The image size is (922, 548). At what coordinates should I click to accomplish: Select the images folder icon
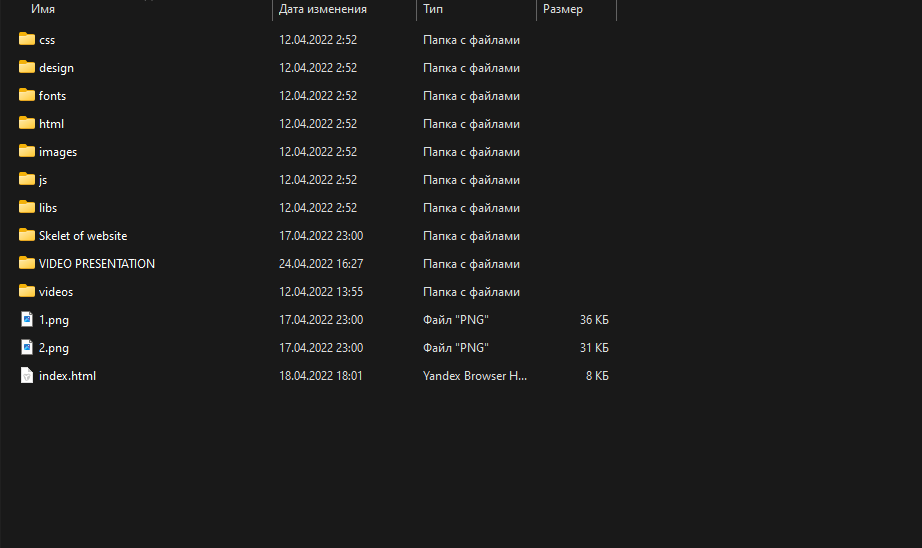27,152
